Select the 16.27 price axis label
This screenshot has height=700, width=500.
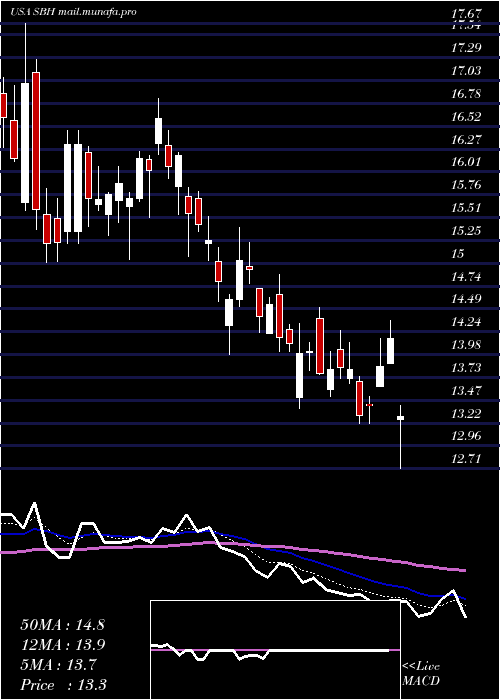[x=466, y=139]
